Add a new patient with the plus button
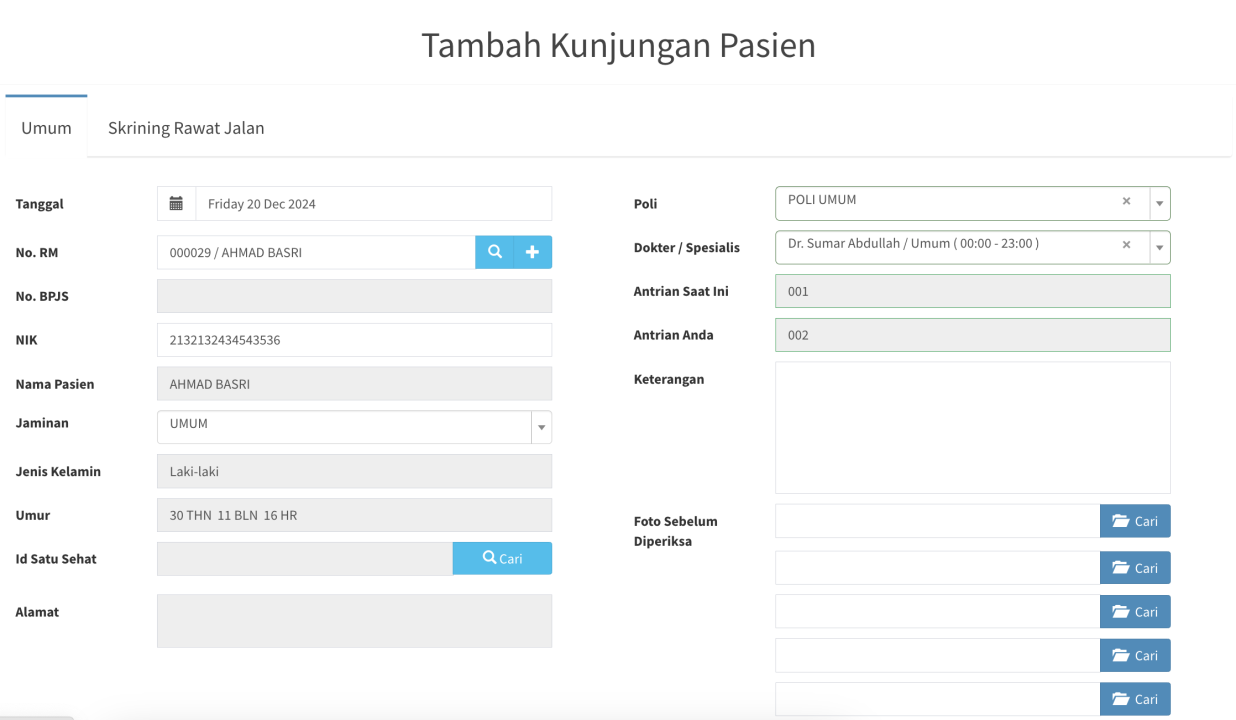 [x=533, y=253]
